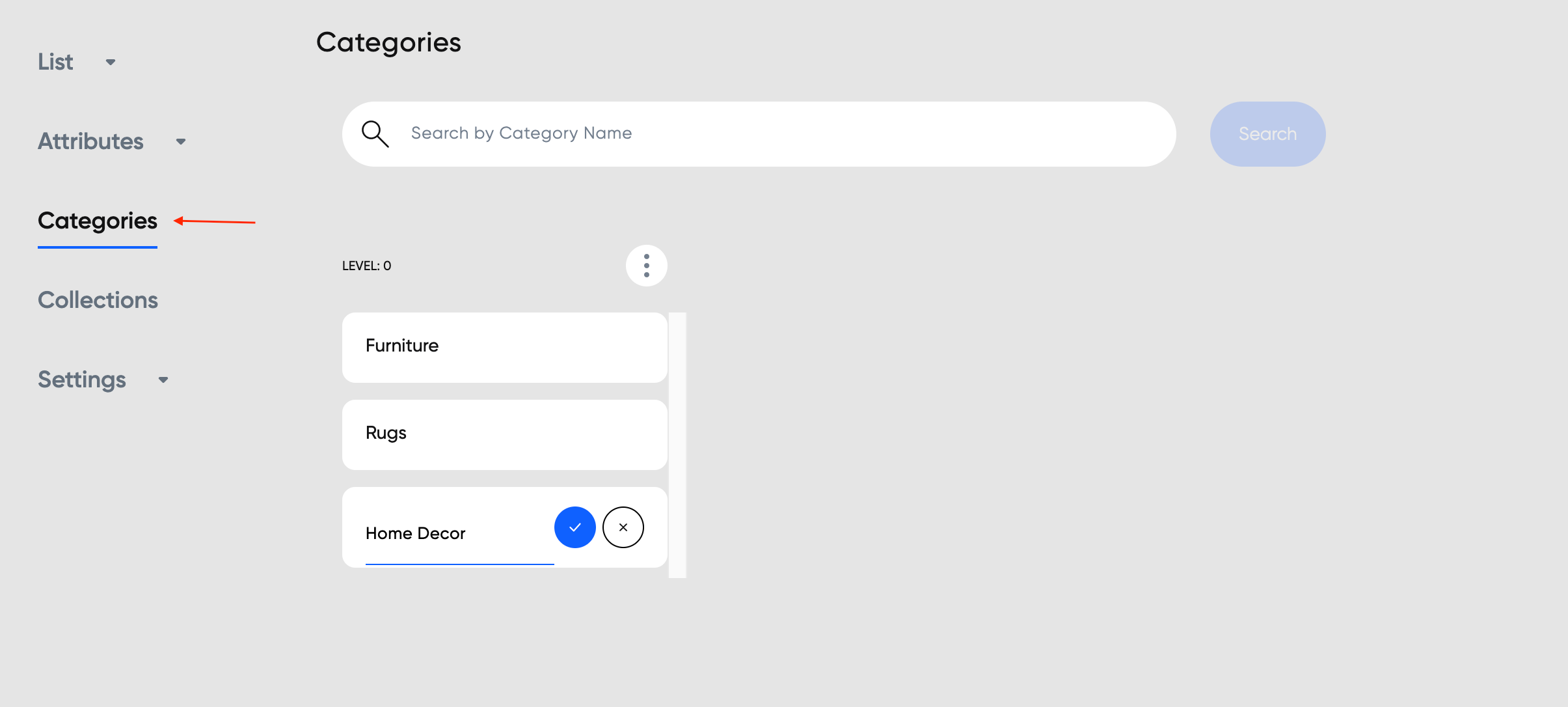
Task: Expand the List dropdown arrow
Action: click(x=111, y=62)
